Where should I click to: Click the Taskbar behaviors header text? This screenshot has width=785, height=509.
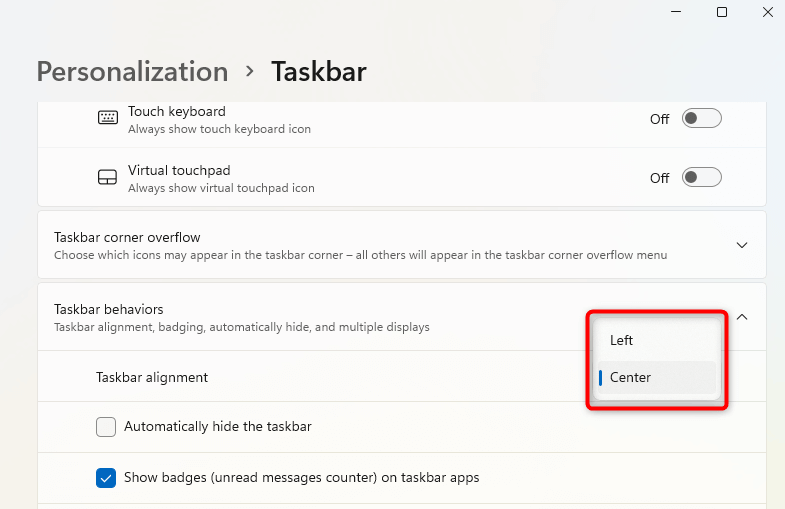coord(109,309)
